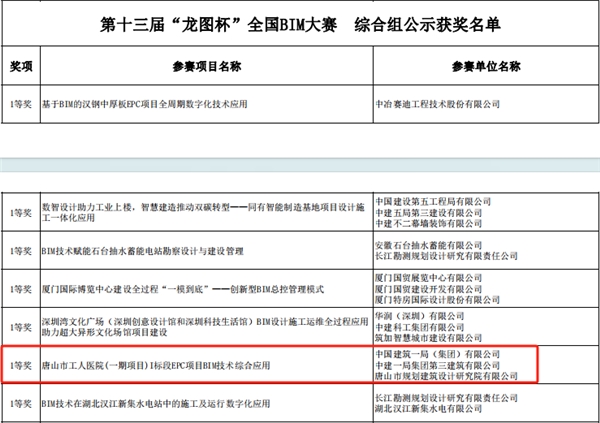Select company "中国建筑一局(集团)有限公司"
Viewport: 600px width, 423px height.
pos(437,354)
